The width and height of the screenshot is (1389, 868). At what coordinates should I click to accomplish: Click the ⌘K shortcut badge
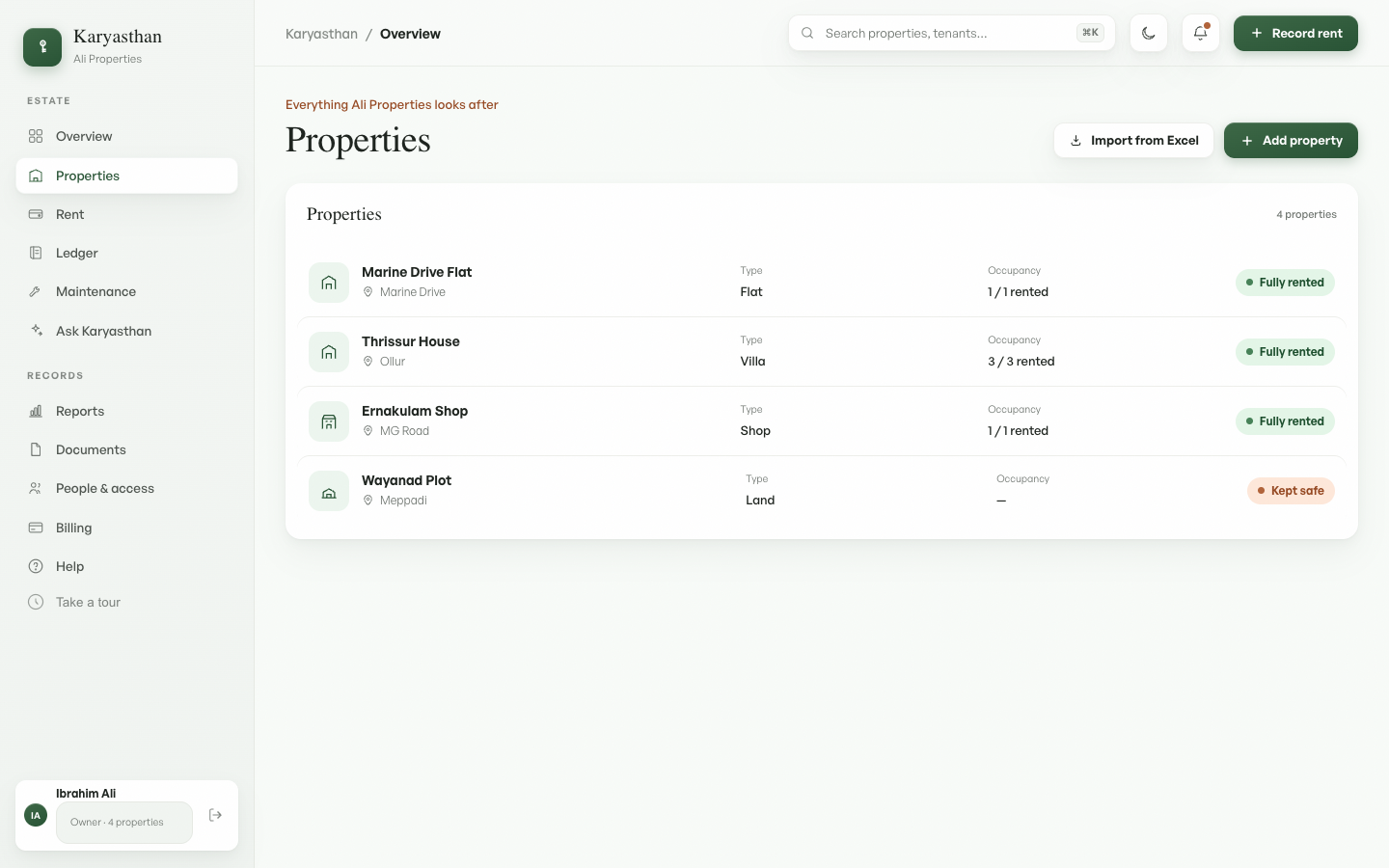pyautogui.click(x=1090, y=33)
